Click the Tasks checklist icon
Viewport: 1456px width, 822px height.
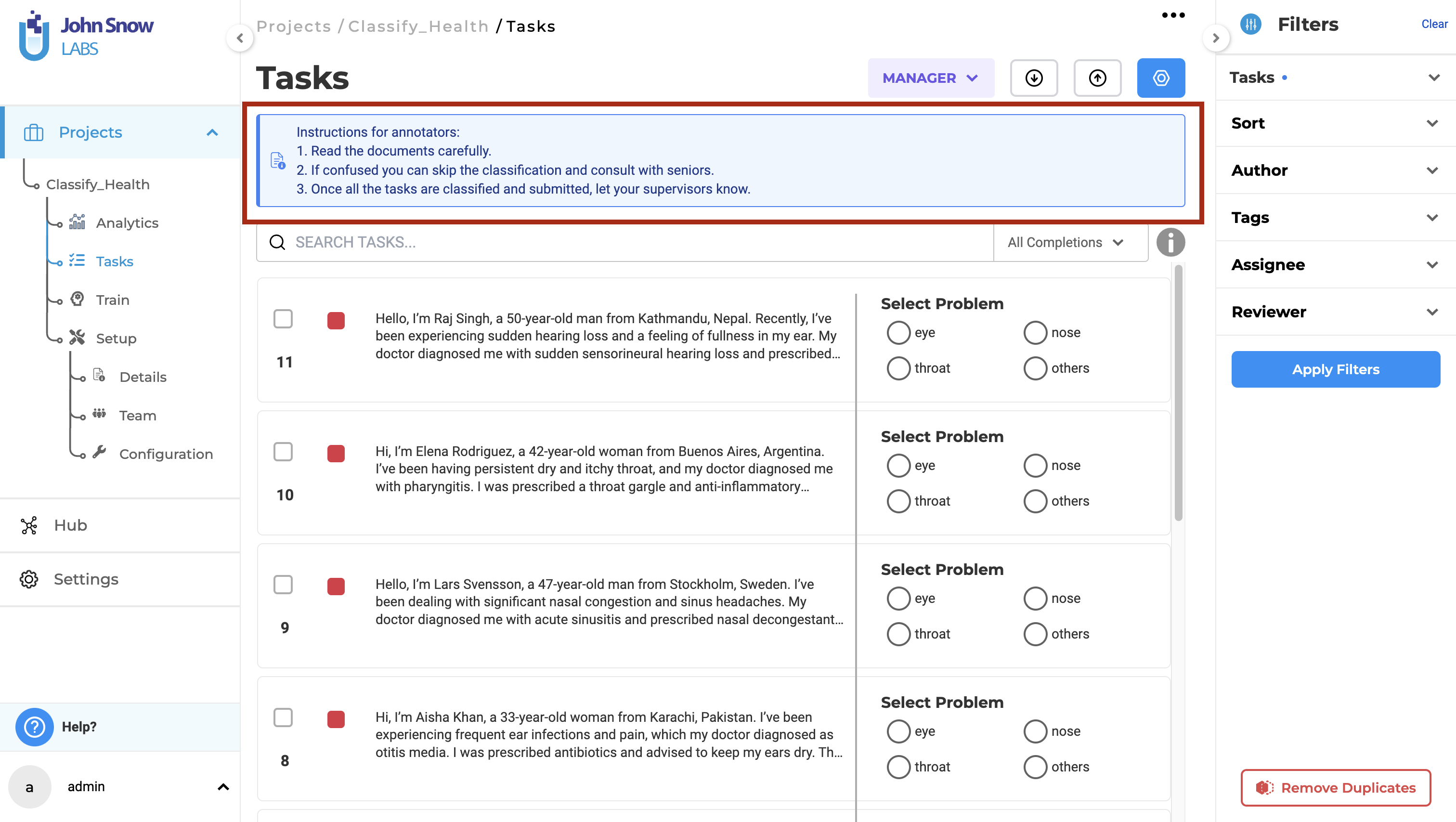[77, 261]
